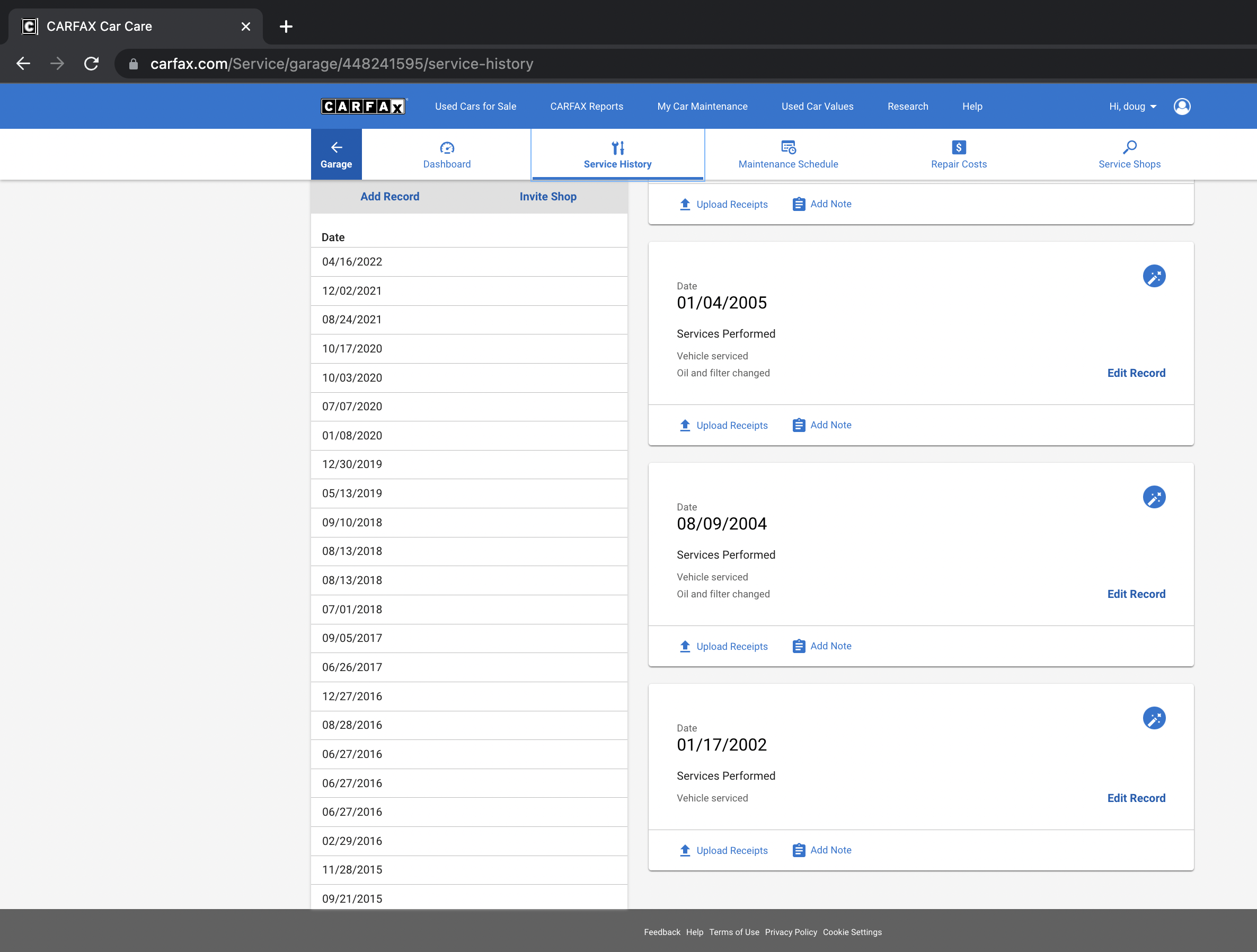Select the 07/07/2020 date row
1257x952 pixels.
pyautogui.click(x=470, y=407)
